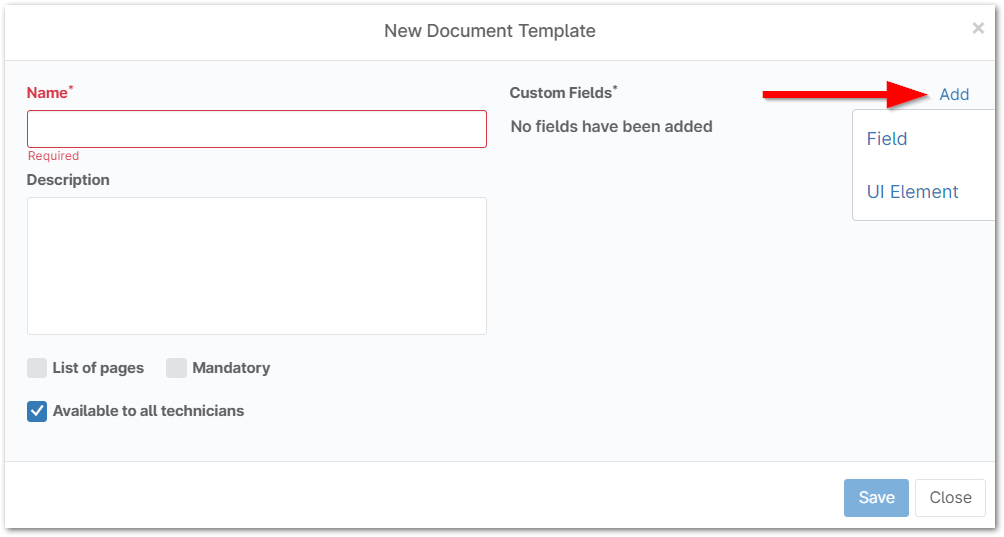Click the red Name field label

coord(47,93)
